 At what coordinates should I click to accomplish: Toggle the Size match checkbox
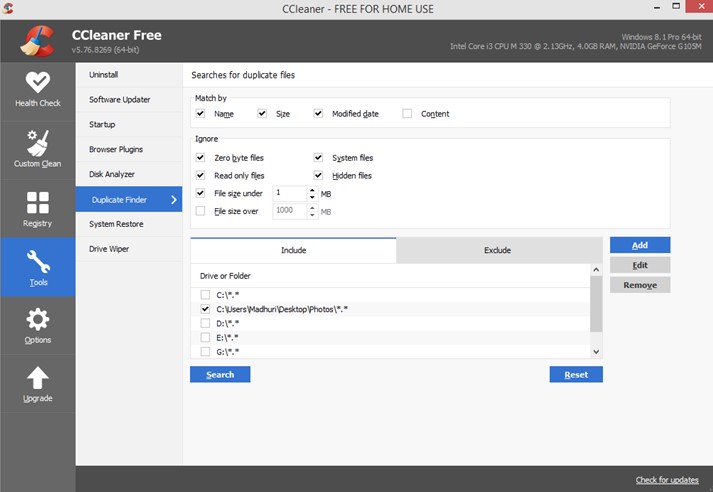point(262,114)
